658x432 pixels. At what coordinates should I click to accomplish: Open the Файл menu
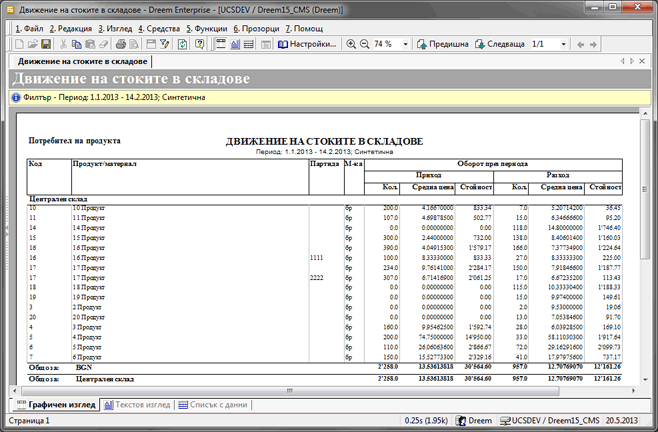pyautogui.click(x=29, y=29)
